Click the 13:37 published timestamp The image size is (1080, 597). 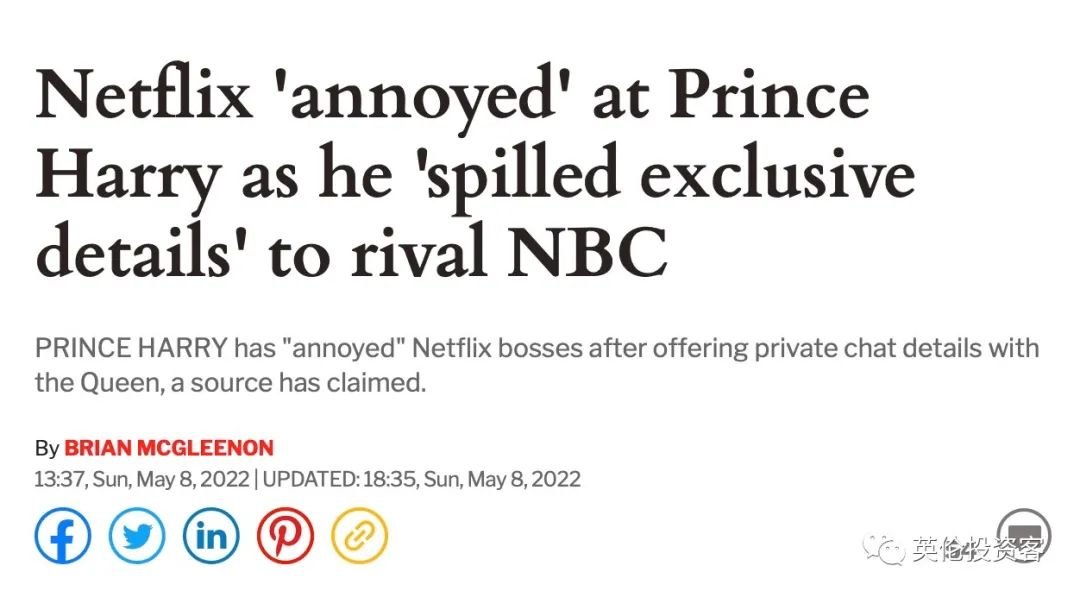coord(142,479)
